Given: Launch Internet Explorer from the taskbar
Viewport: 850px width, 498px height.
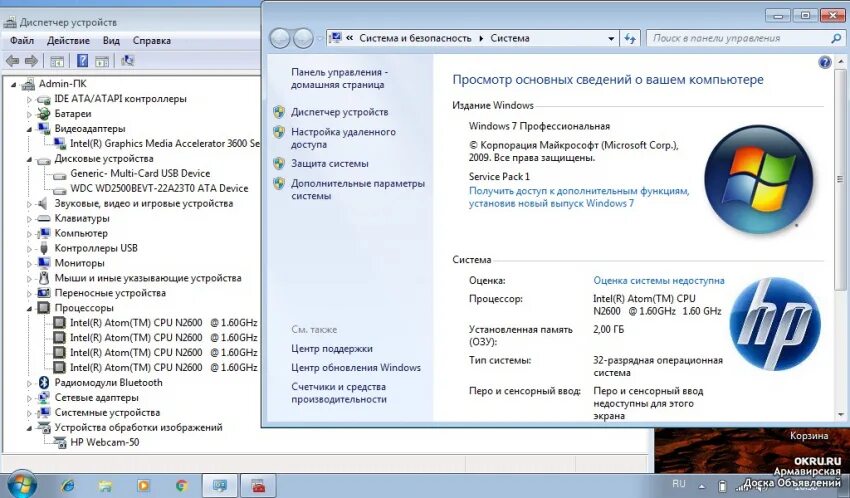Looking at the screenshot, I should (68, 485).
